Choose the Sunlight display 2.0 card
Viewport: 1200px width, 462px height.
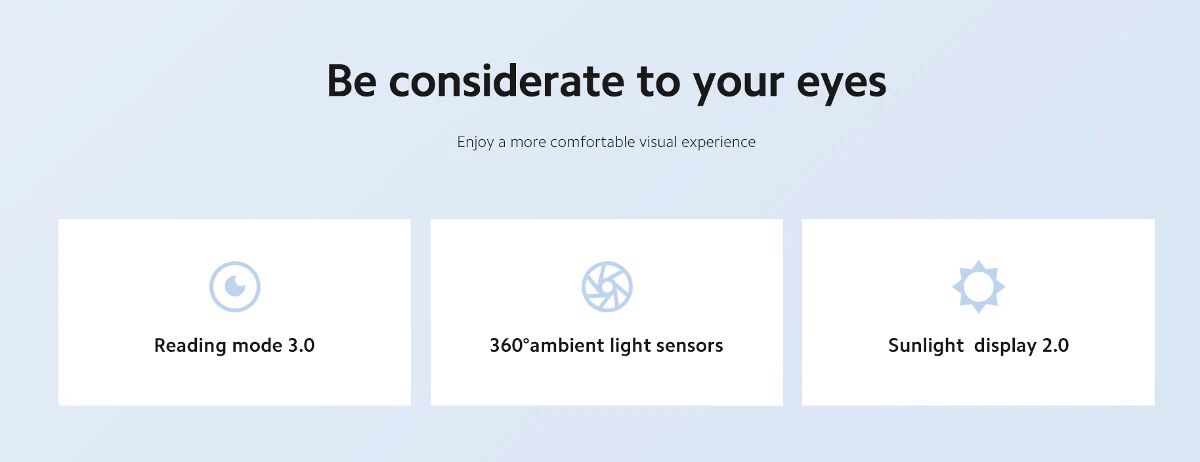click(978, 312)
